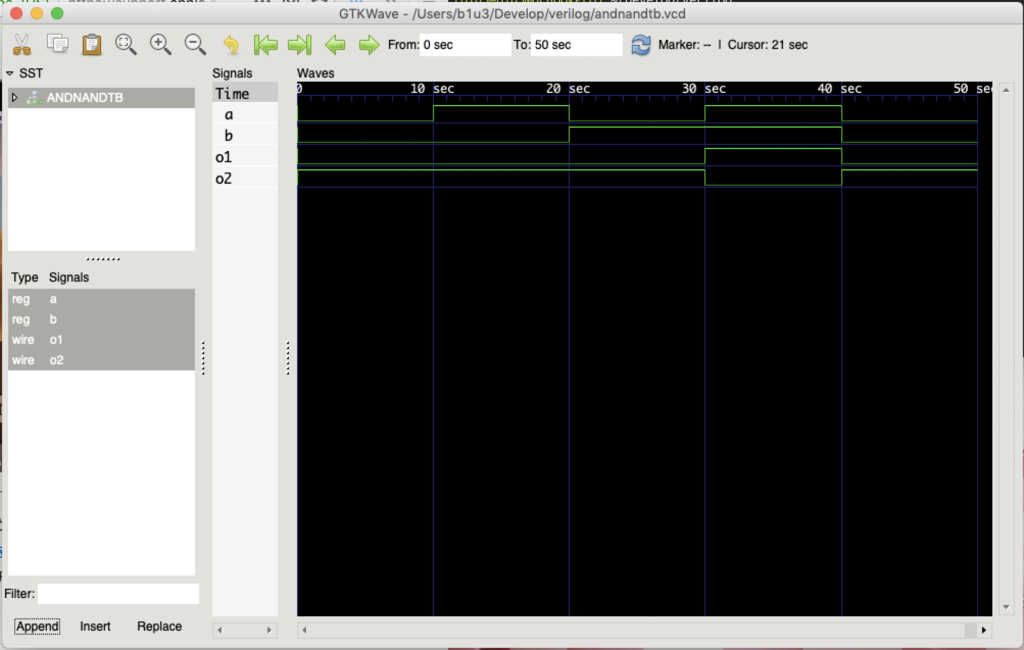Select wire o2 in signal list
Viewport: 1024px width, 650px height.
click(101, 360)
